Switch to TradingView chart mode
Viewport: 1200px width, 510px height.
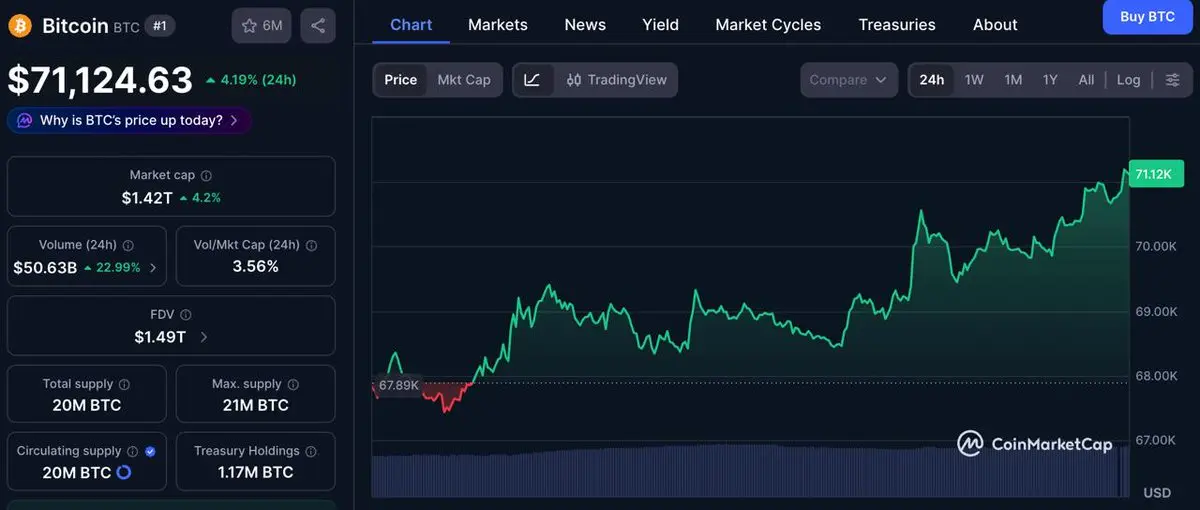pyautogui.click(x=616, y=80)
